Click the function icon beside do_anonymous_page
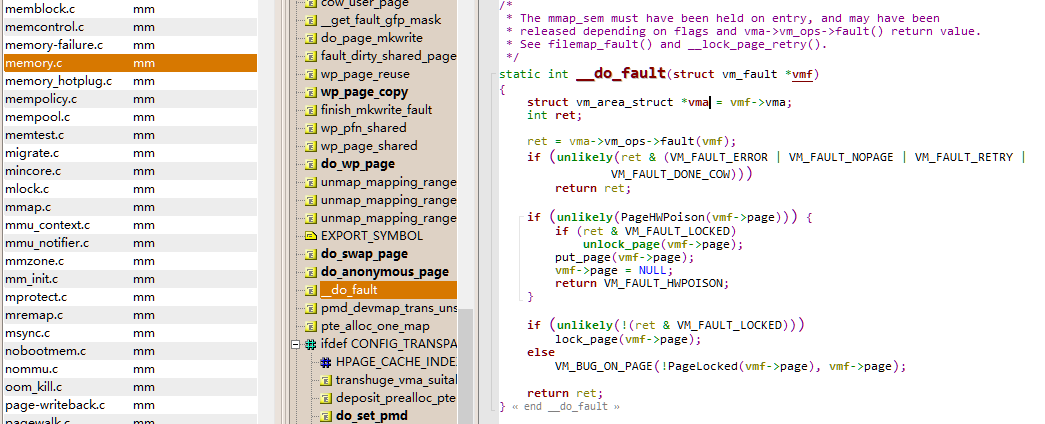This screenshot has height=424, width=1045. click(311, 272)
